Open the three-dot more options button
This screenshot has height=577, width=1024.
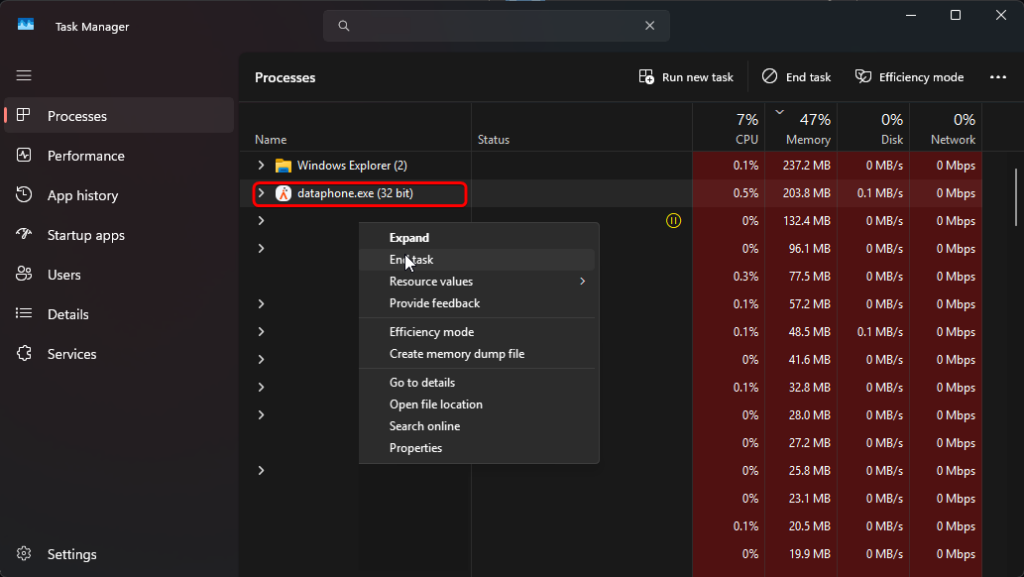(x=998, y=77)
